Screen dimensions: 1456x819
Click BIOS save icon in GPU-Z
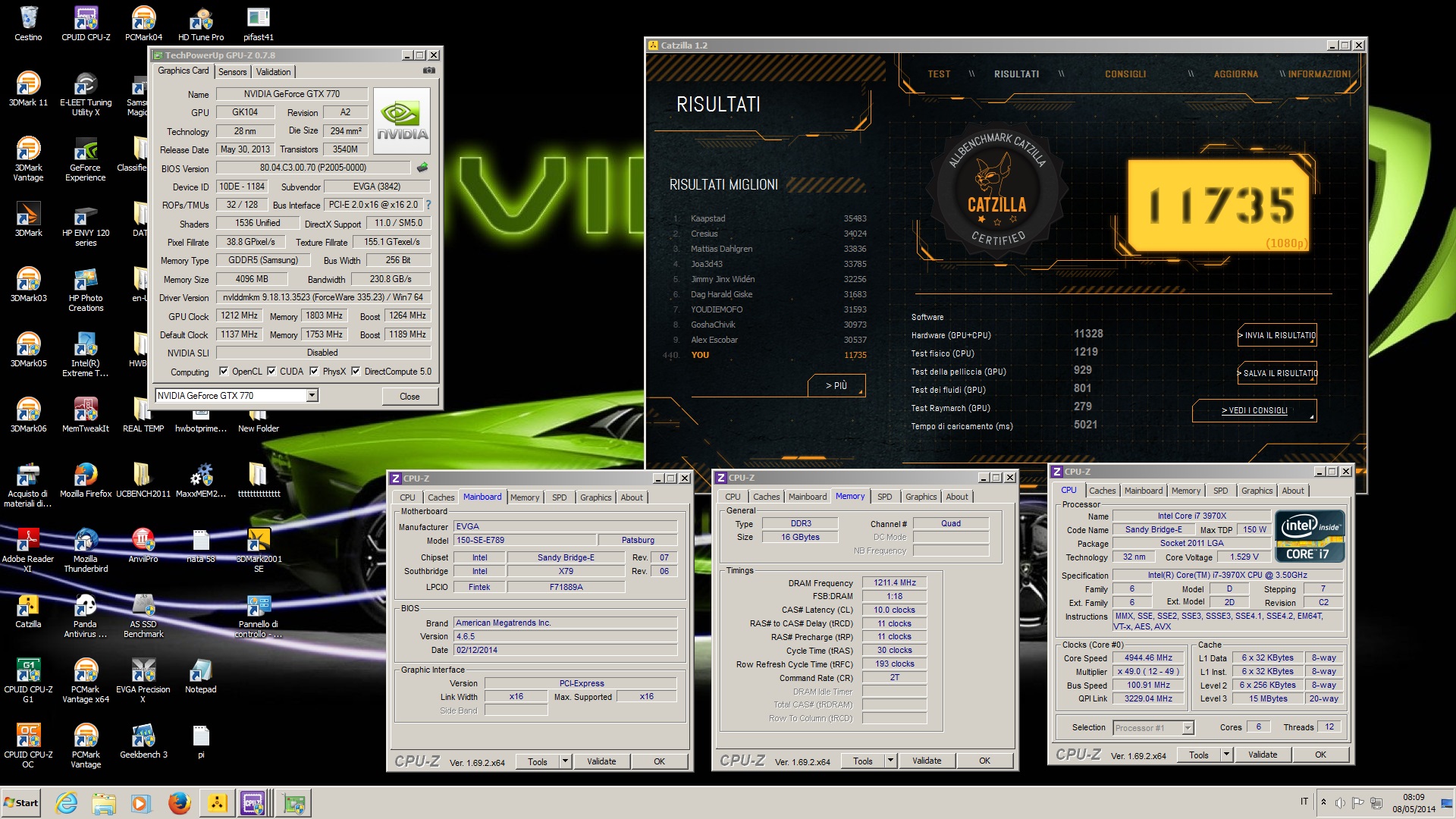(x=422, y=168)
